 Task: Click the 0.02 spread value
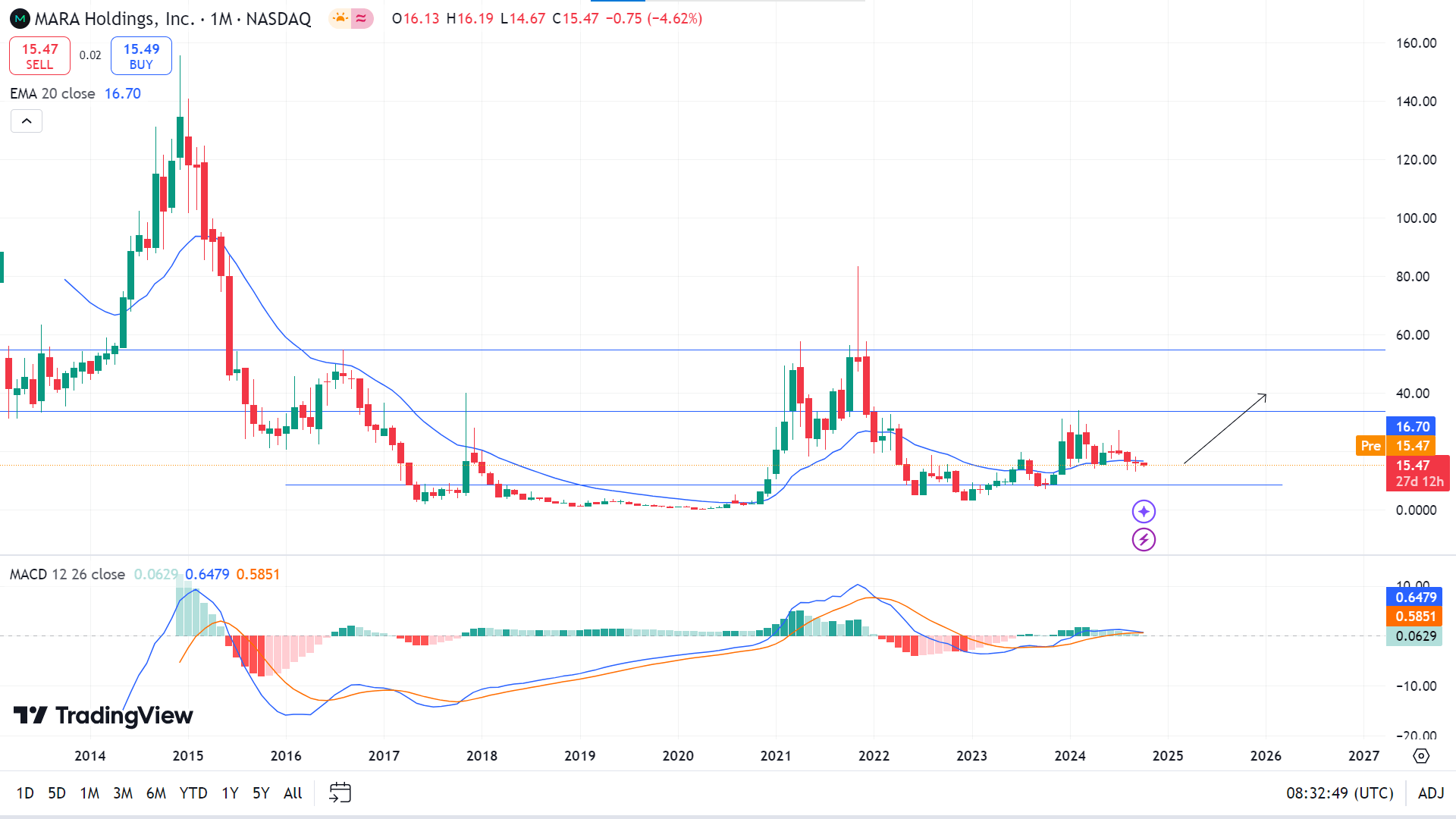90,55
